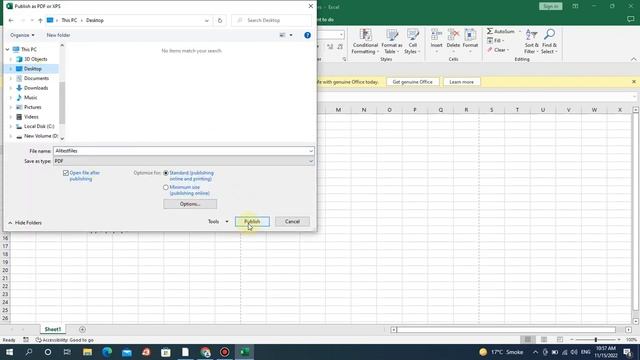Open the File name history dropdown
Viewport: 640px width, 360px height.
pyautogui.click(x=311, y=151)
